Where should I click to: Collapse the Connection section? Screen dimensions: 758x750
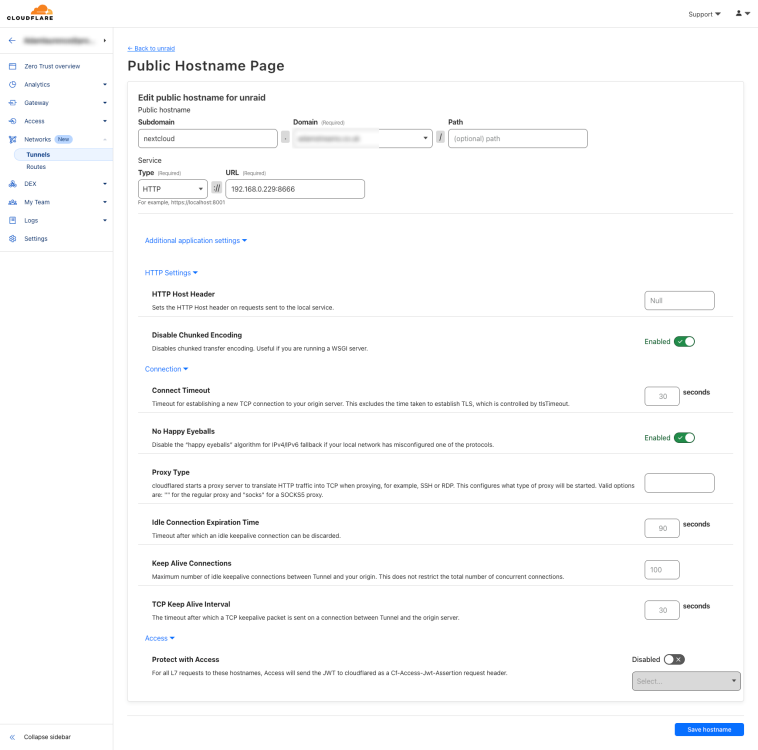(166, 369)
